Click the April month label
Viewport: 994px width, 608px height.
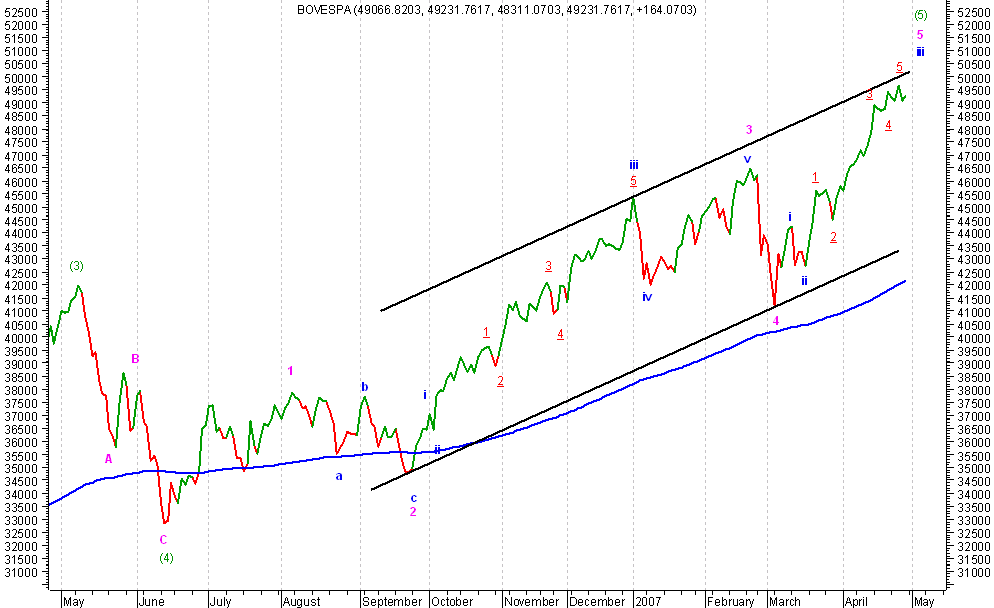pos(856,601)
